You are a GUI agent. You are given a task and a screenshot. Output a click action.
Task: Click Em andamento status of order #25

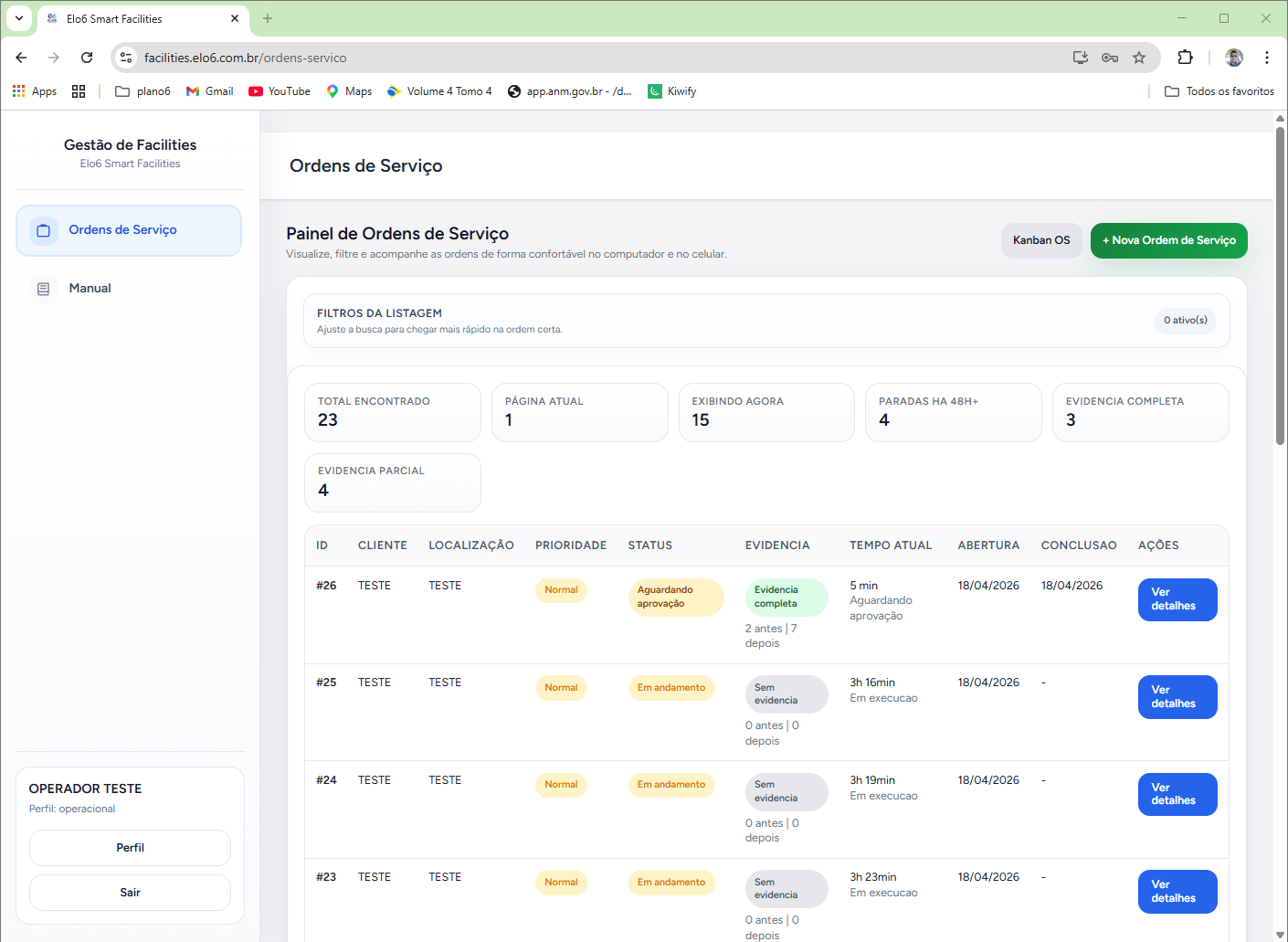coord(671,688)
